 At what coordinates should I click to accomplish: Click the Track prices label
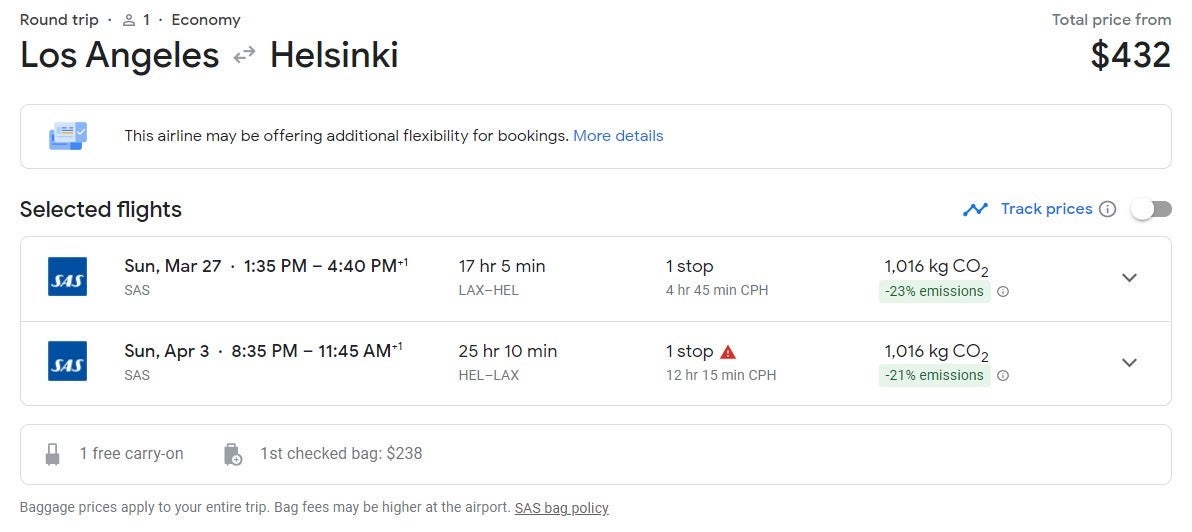tap(1046, 209)
